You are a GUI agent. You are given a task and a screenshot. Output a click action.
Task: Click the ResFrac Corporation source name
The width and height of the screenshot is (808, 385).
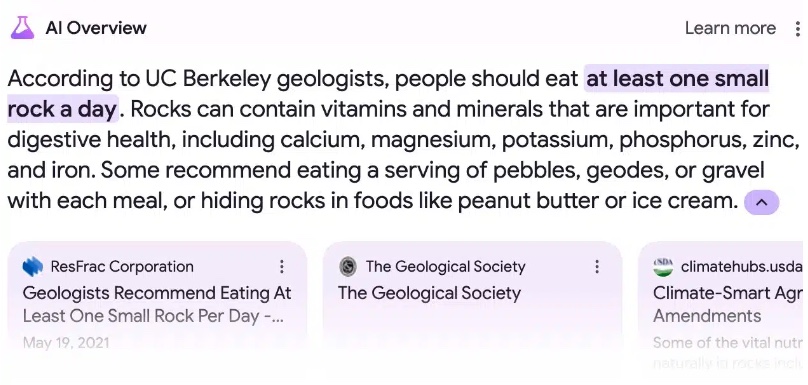[122, 266]
